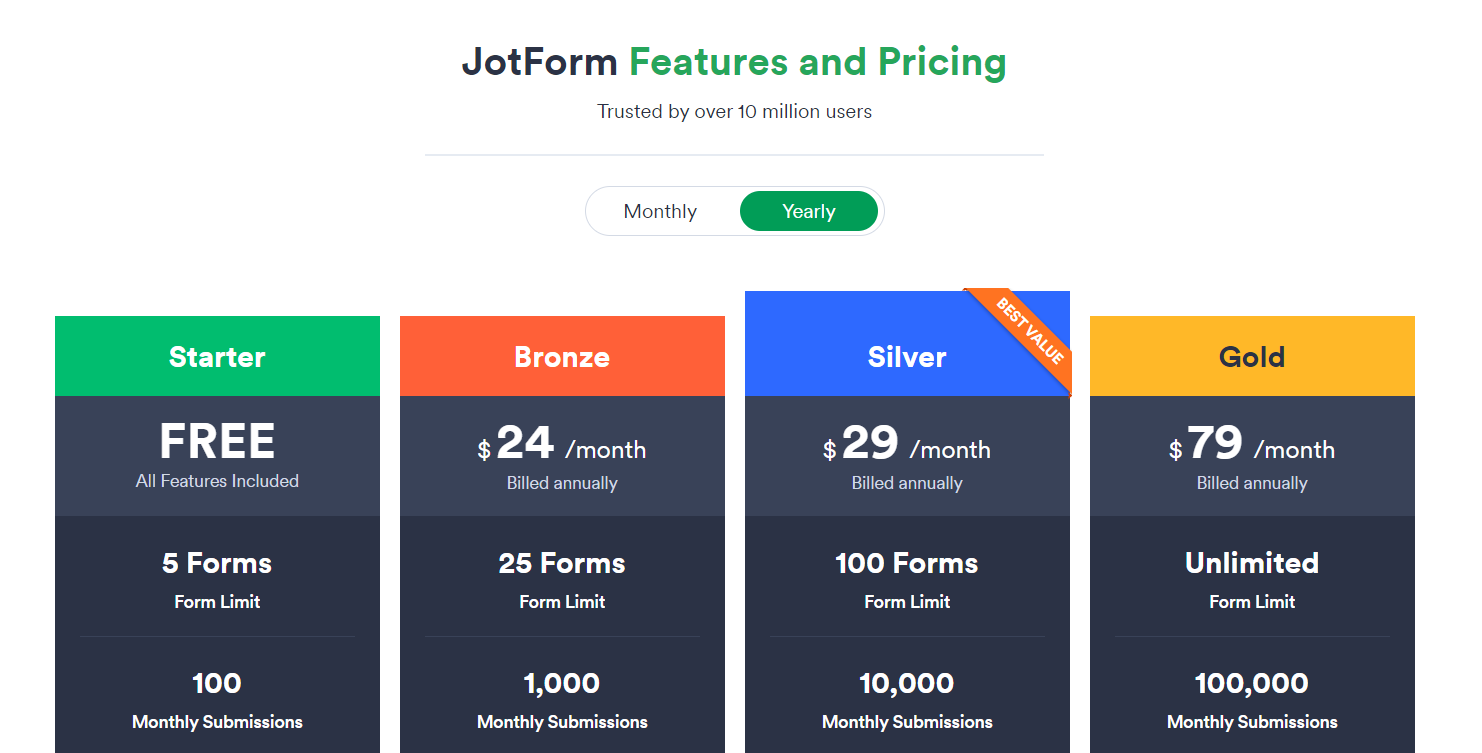Select the Gold plan header
Image resolution: width=1482 pixels, height=753 pixels.
(x=1252, y=355)
